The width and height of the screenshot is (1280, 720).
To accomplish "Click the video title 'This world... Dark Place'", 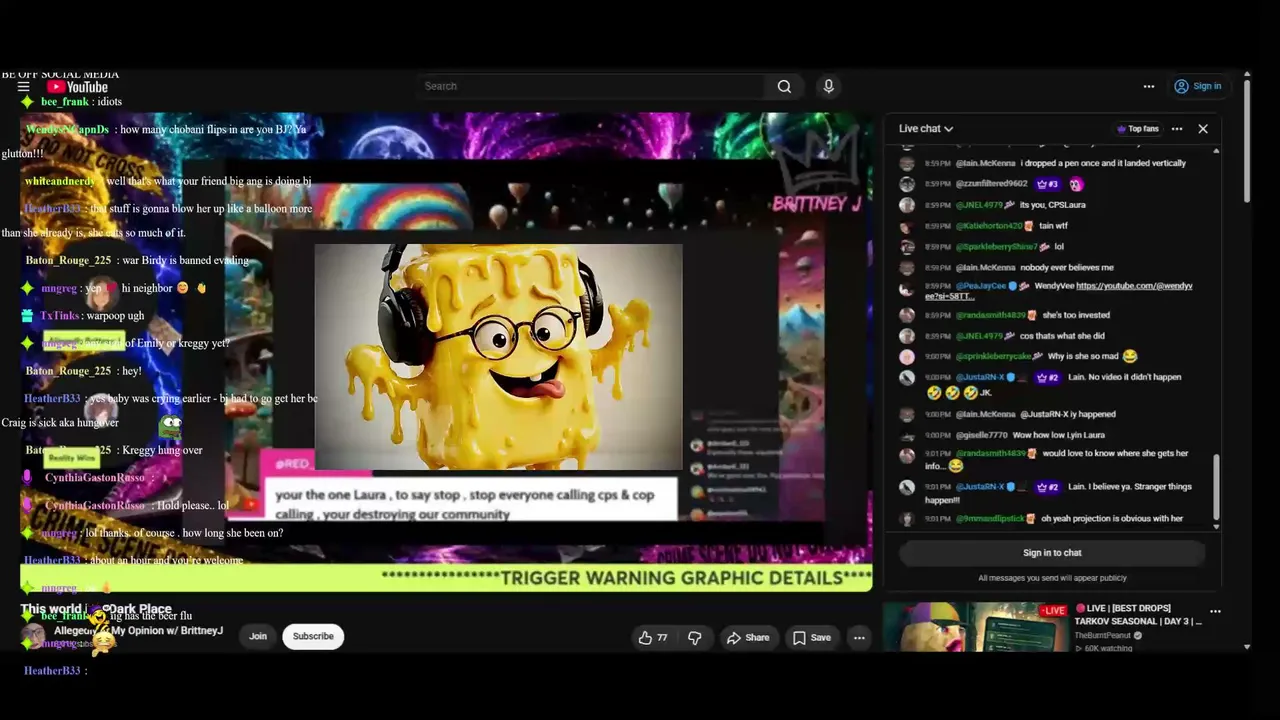I will click(96, 609).
